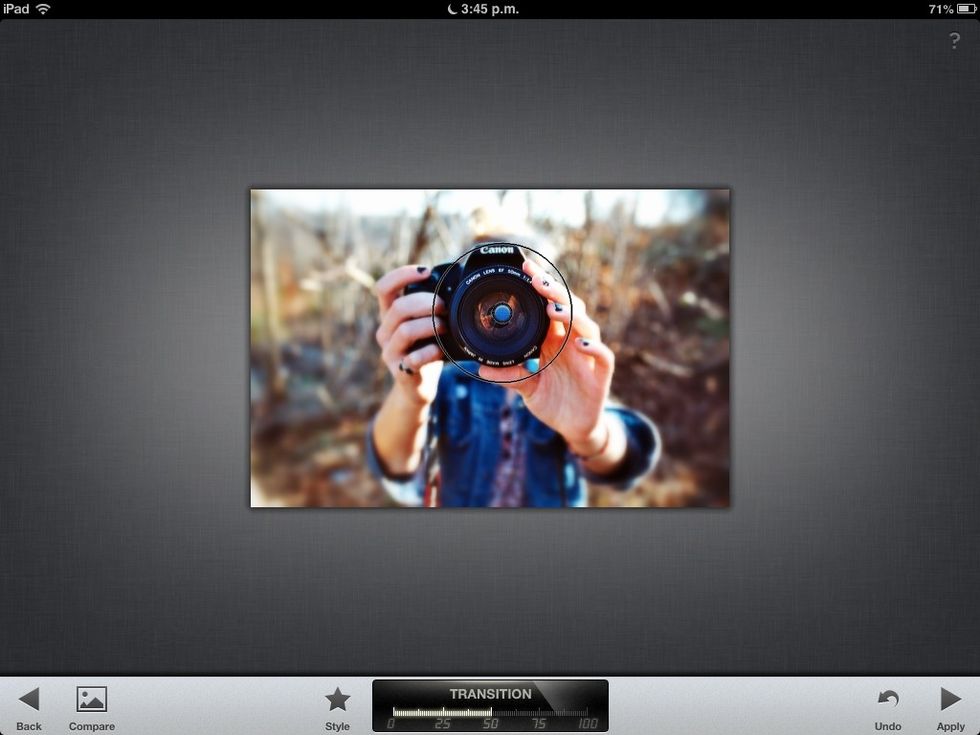Image resolution: width=980 pixels, height=735 pixels.
Task: Click the TRANSITION parameter label
Action: click(491, 694)
